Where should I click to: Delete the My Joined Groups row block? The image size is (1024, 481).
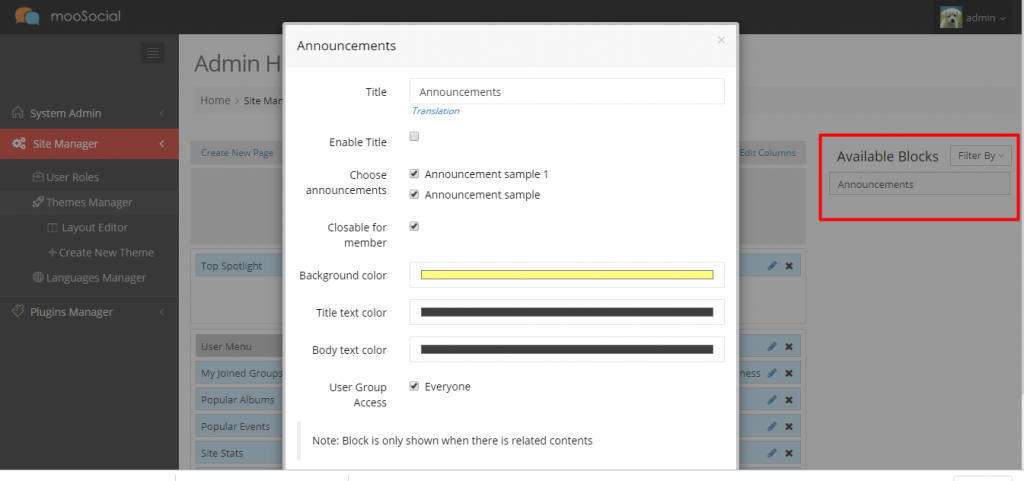click(789, 373)
